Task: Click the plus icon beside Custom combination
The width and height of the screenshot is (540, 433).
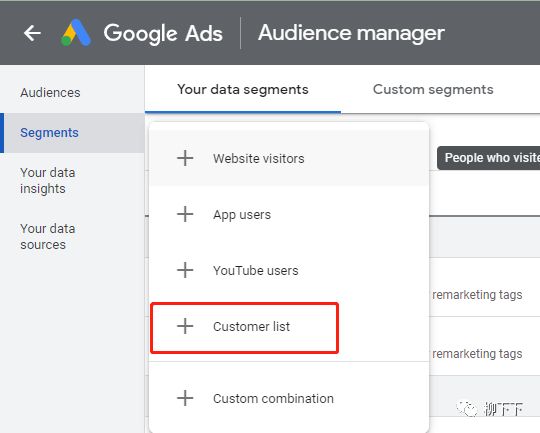Action: [185, 398]
